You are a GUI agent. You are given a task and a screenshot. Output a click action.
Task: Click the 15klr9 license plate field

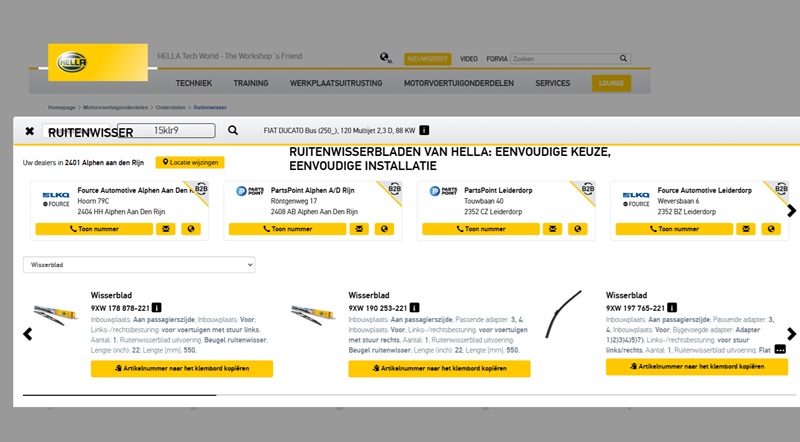coord(166,131)
